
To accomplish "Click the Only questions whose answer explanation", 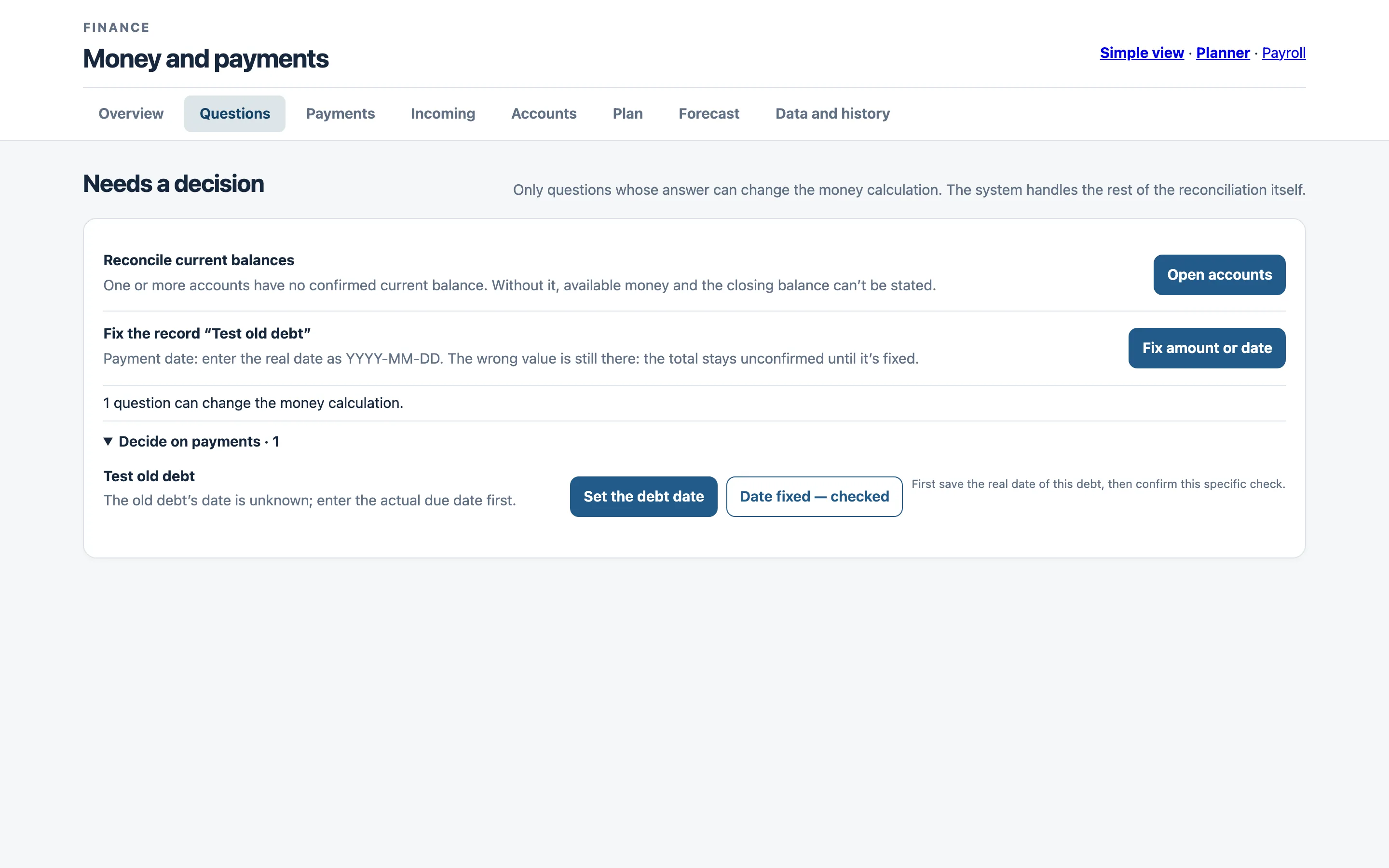I will (909, 190).
